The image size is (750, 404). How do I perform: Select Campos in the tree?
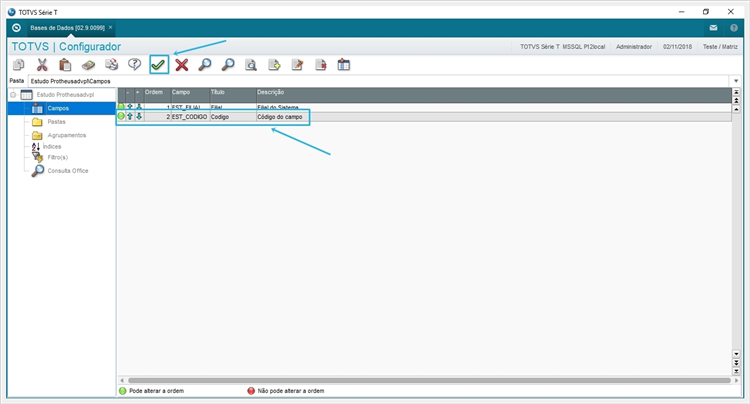pyautogui.click(x=58, y=109)
